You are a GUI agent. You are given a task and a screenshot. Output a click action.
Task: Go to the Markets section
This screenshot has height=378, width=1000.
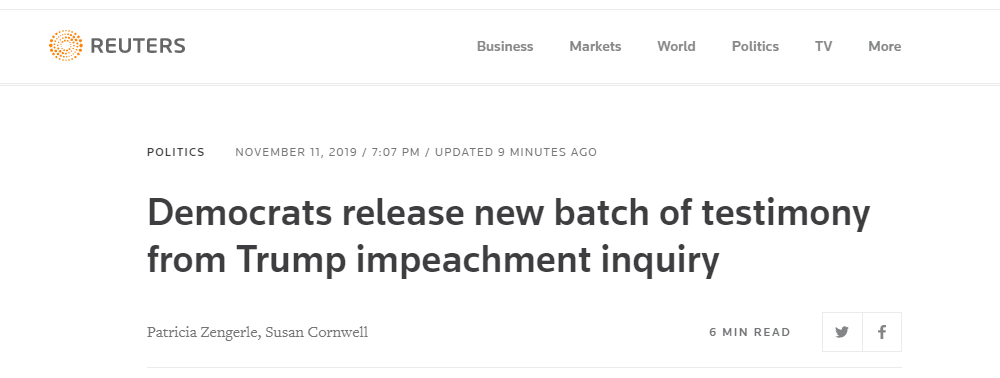pos(595,47)
